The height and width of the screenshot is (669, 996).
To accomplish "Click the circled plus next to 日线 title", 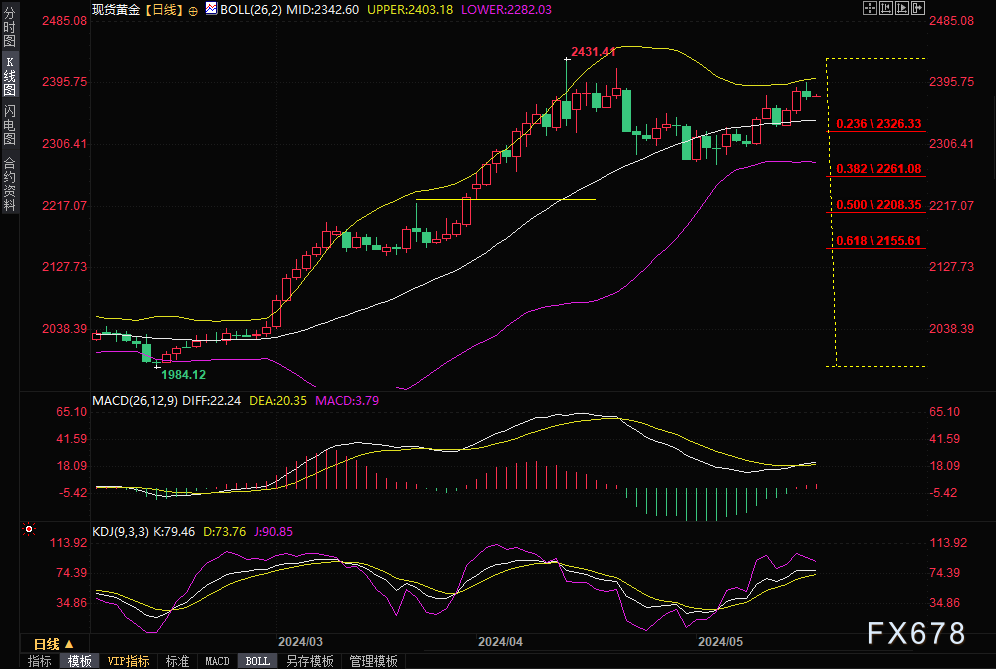I will pyautogui.click(x=193, y=11).
